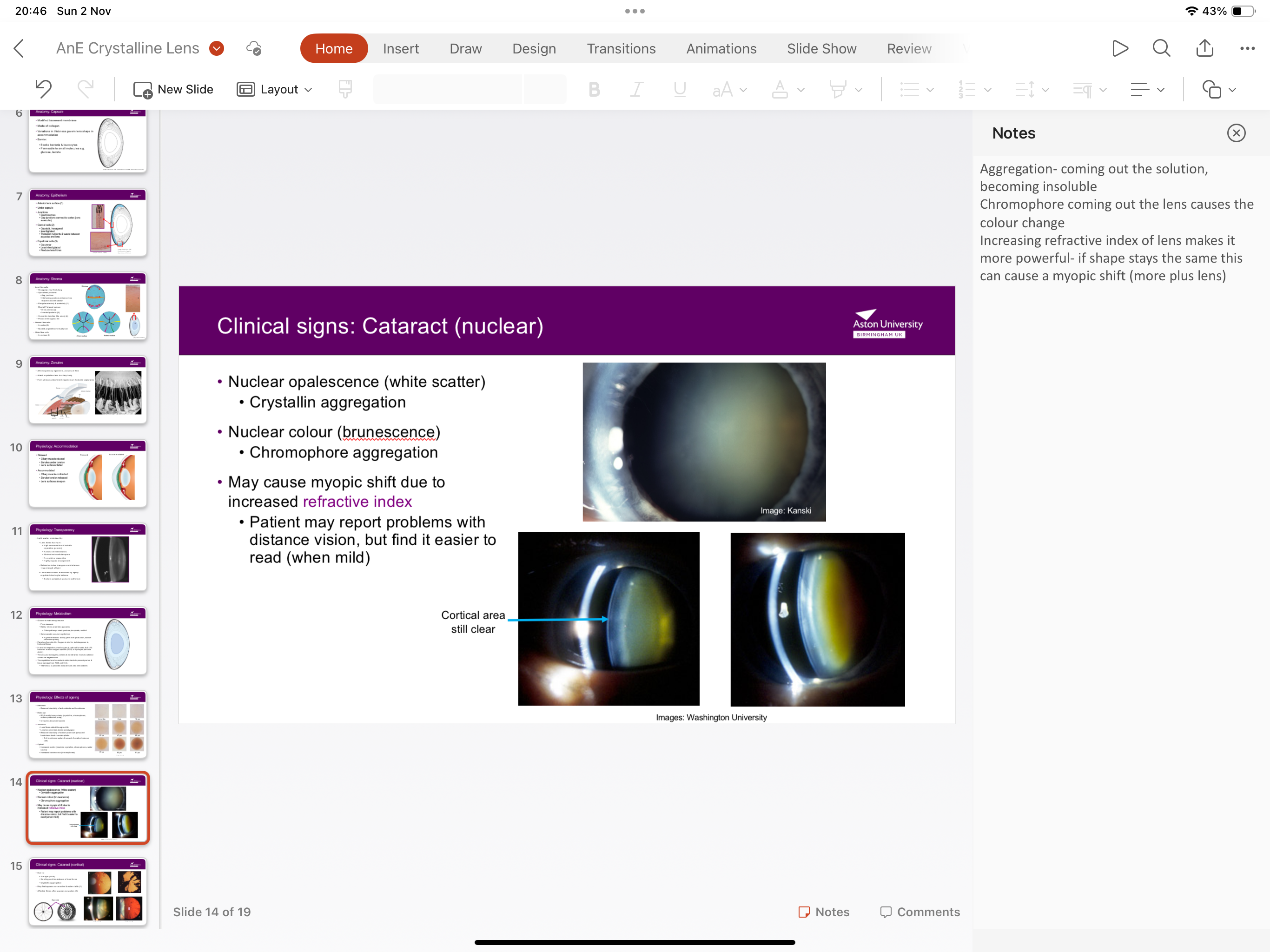Go back with the left chevron
The height and width of the screenshot is (952, 1270).
point(19,48)
